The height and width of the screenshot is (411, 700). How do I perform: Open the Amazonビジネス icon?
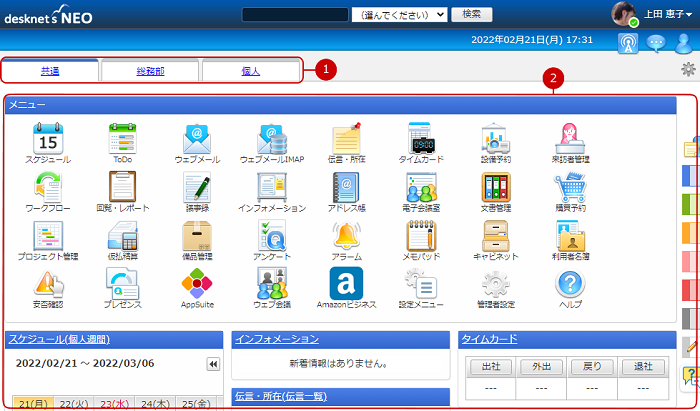coord(346,284)
